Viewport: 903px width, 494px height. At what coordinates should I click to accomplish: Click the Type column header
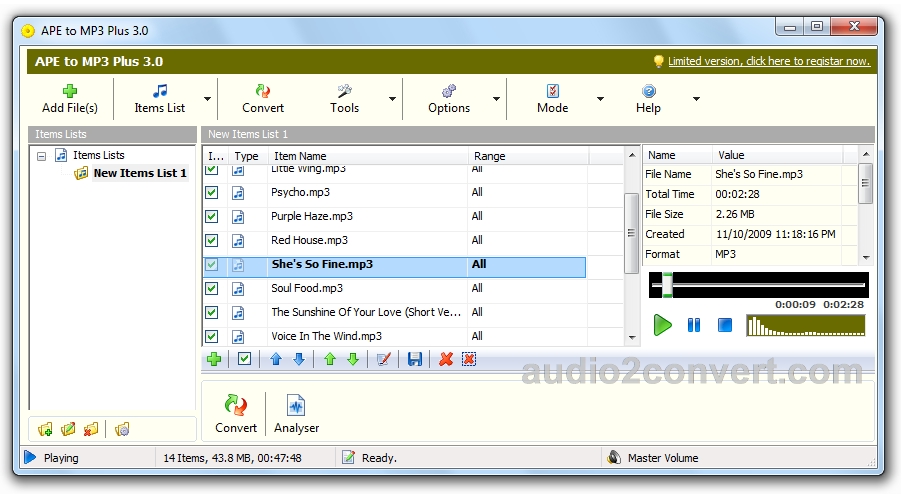[x=246, y=156]
